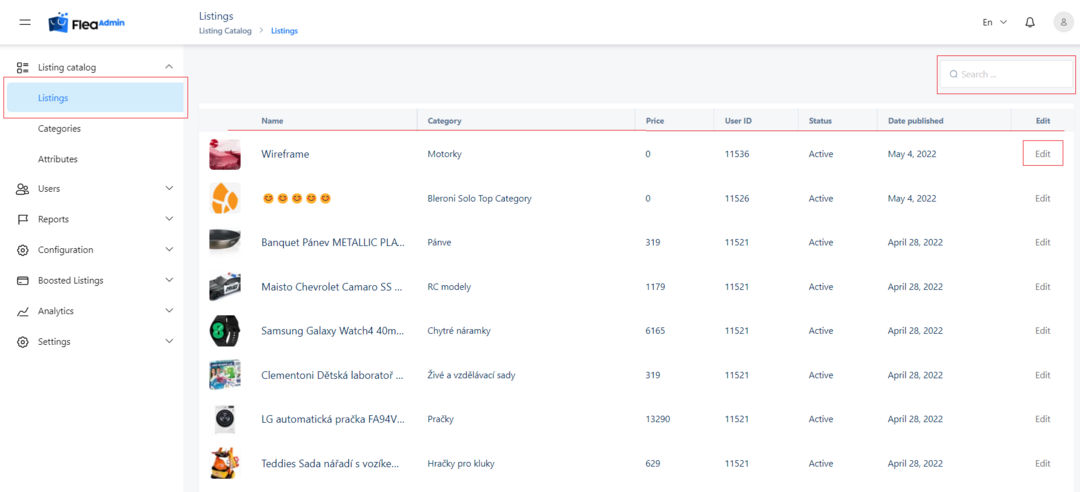Click the Users sidebar icon
The image size is (1080, 492).
pyautogui.click(x=22, y=189)
